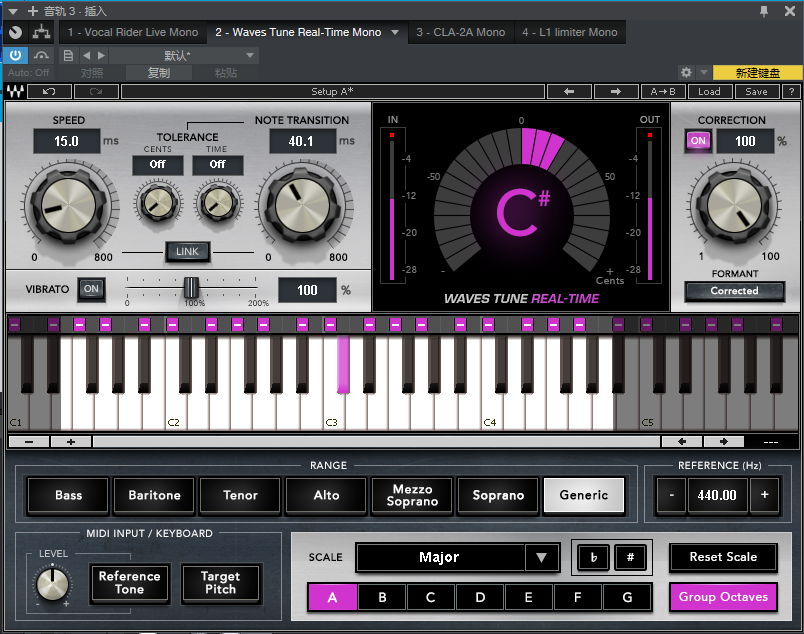Click the reference frequency 440.00 field
The height and width of the screenshot is (634, 804).
(x=717, y=495)
